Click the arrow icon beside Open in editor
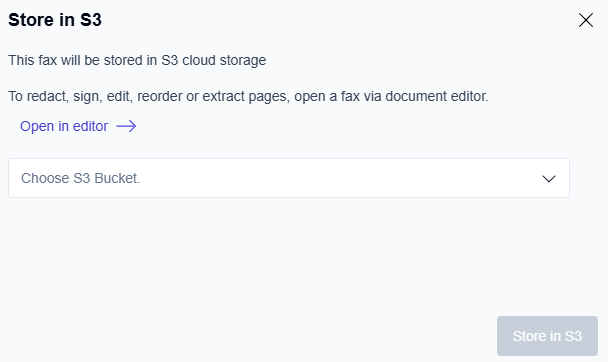Viewport: 608px width, 362px height. pos(126,126)
